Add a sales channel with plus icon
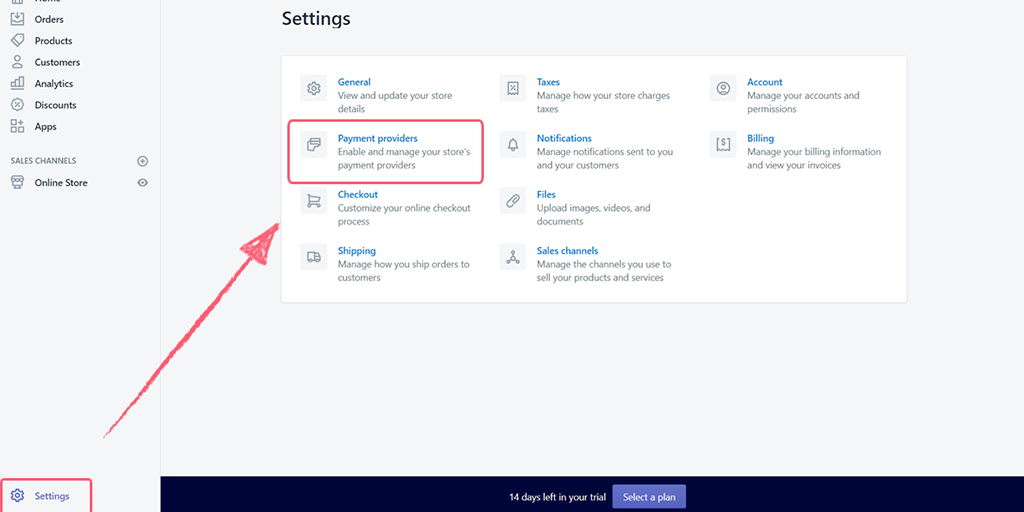This screenshot has width=1024, height=512. click(143, 161)
